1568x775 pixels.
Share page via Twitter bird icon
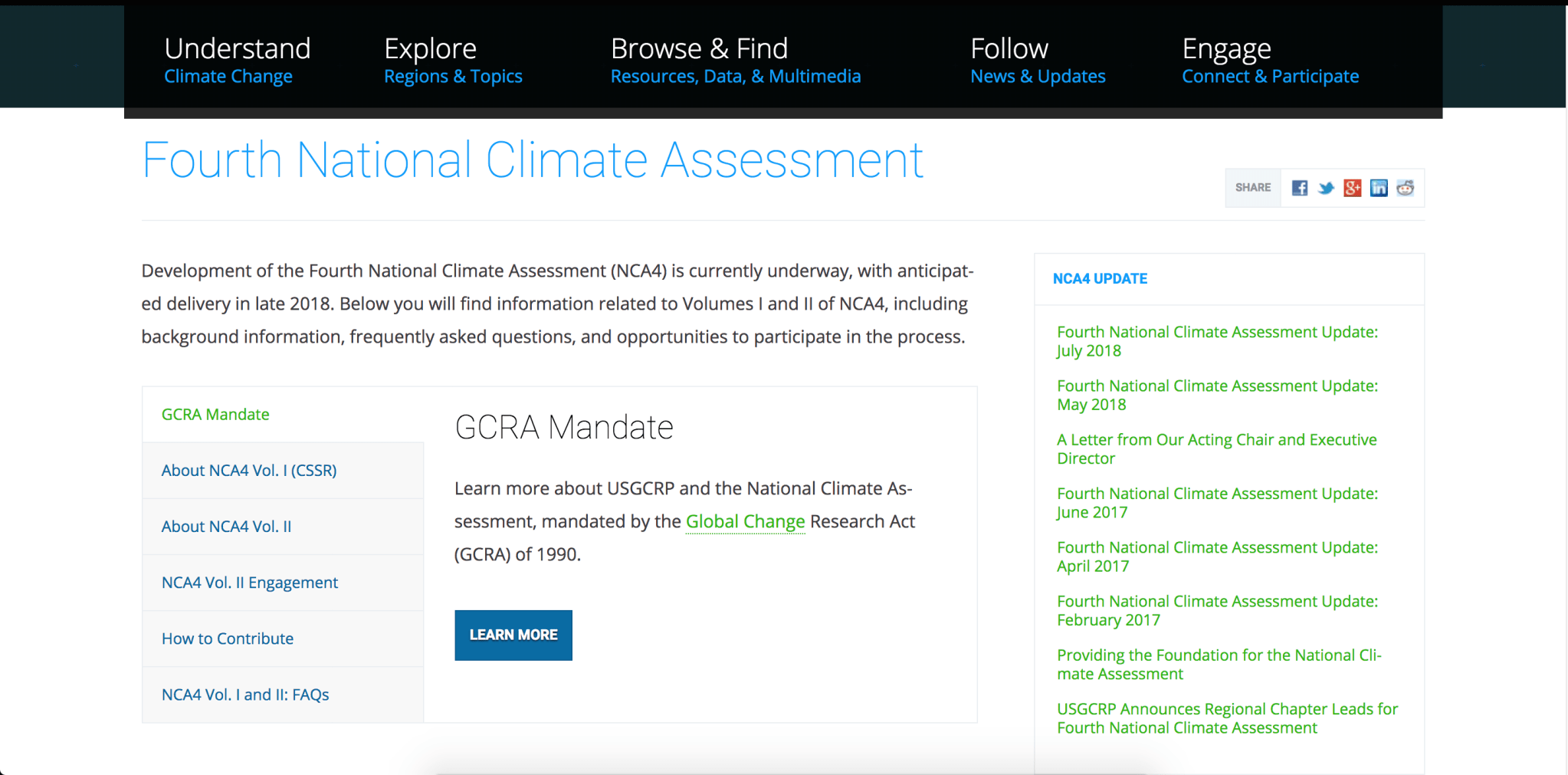coord(1326,188)
